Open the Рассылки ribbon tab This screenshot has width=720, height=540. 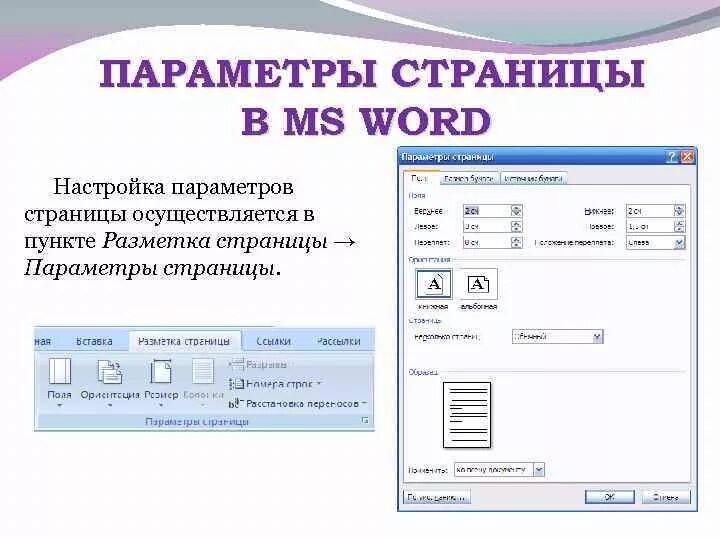click(338, 342)
